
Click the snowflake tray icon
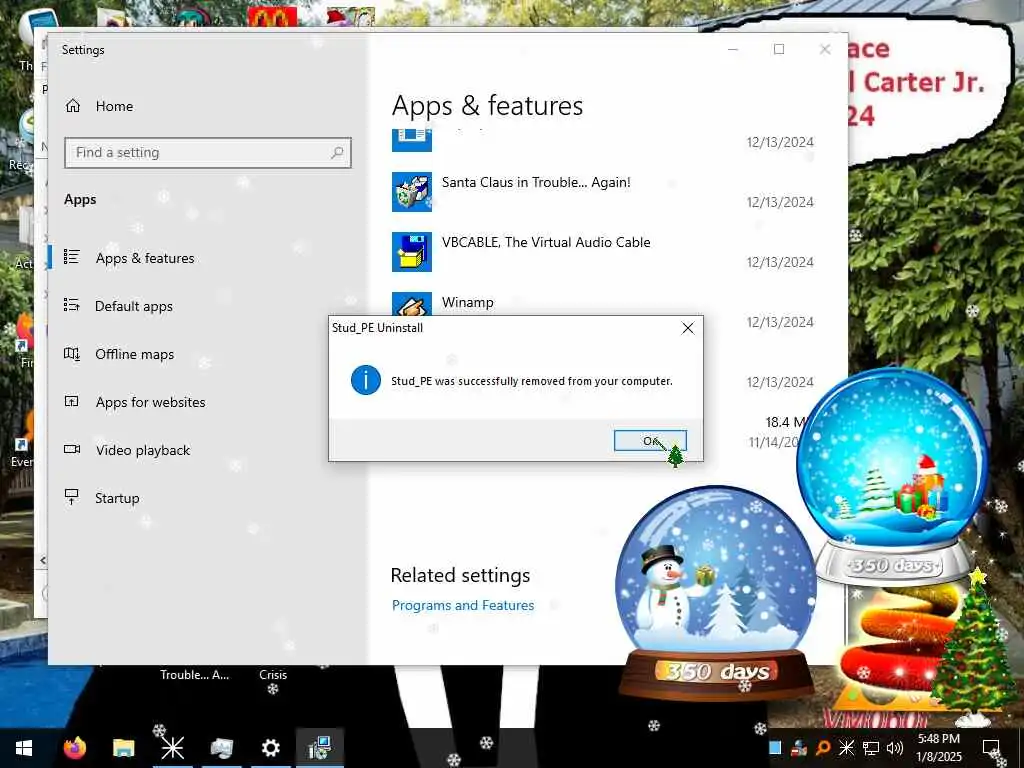[846, 748]
